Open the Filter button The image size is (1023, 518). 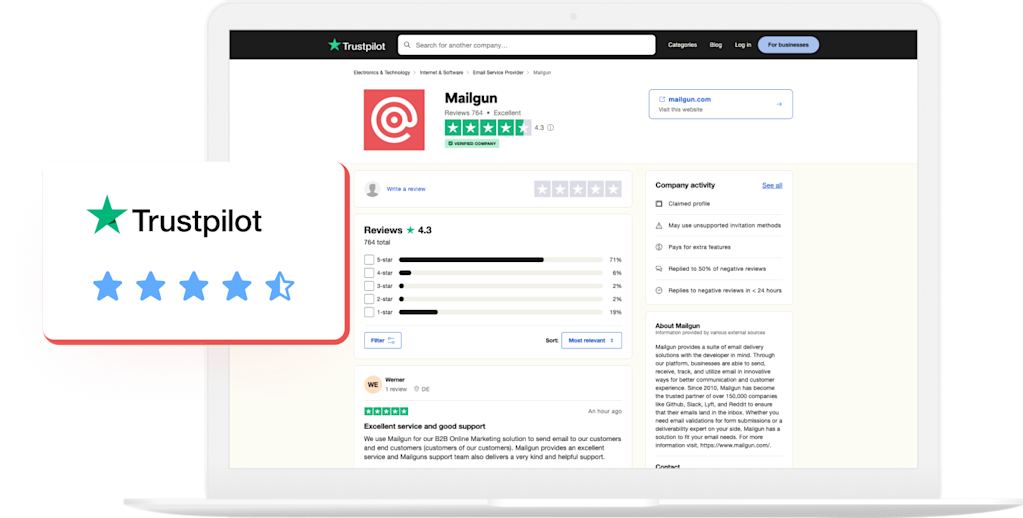coord(383,341)
